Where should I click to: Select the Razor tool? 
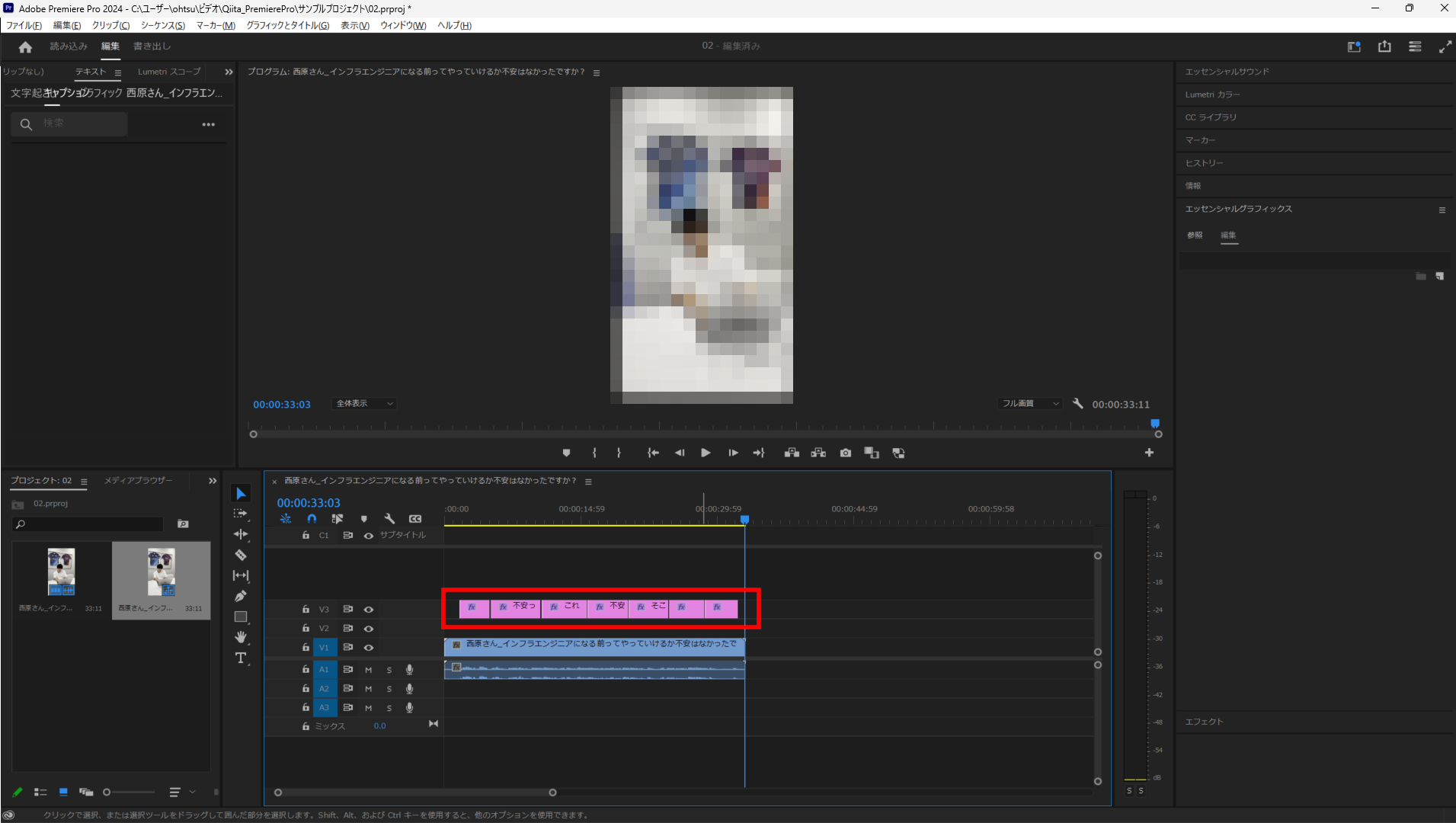241,556
